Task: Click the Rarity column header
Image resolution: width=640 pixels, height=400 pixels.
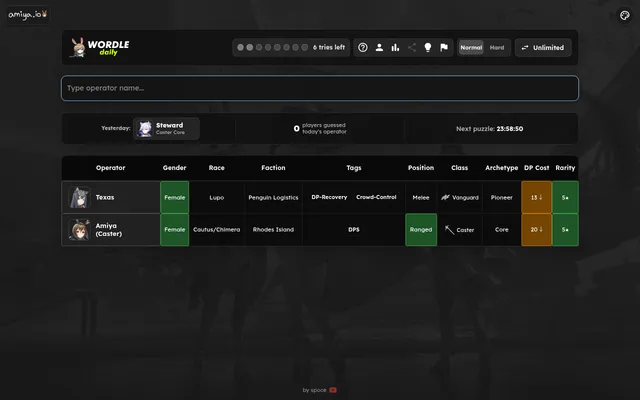Action: point(565,168)
